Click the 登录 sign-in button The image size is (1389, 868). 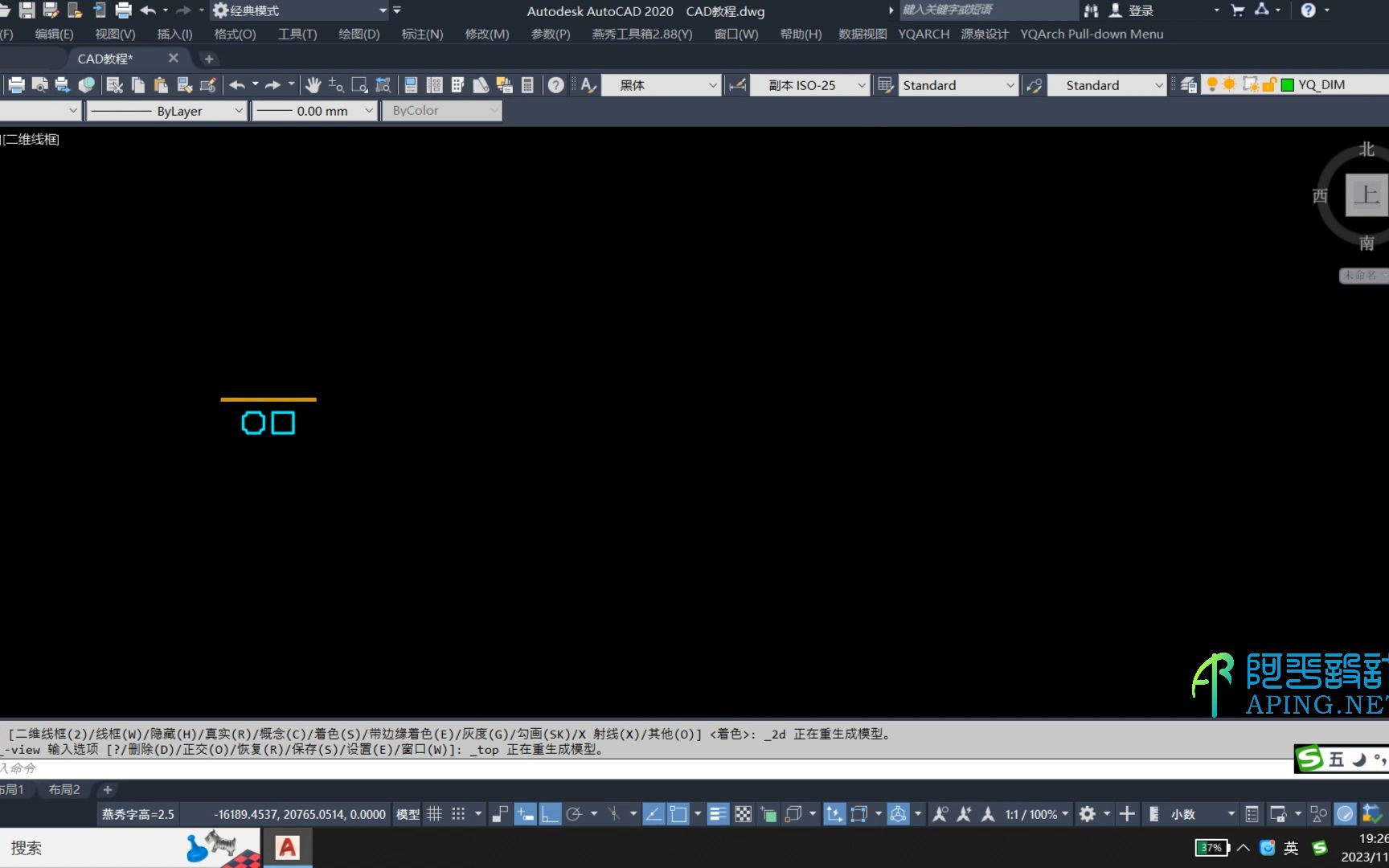1141,10
